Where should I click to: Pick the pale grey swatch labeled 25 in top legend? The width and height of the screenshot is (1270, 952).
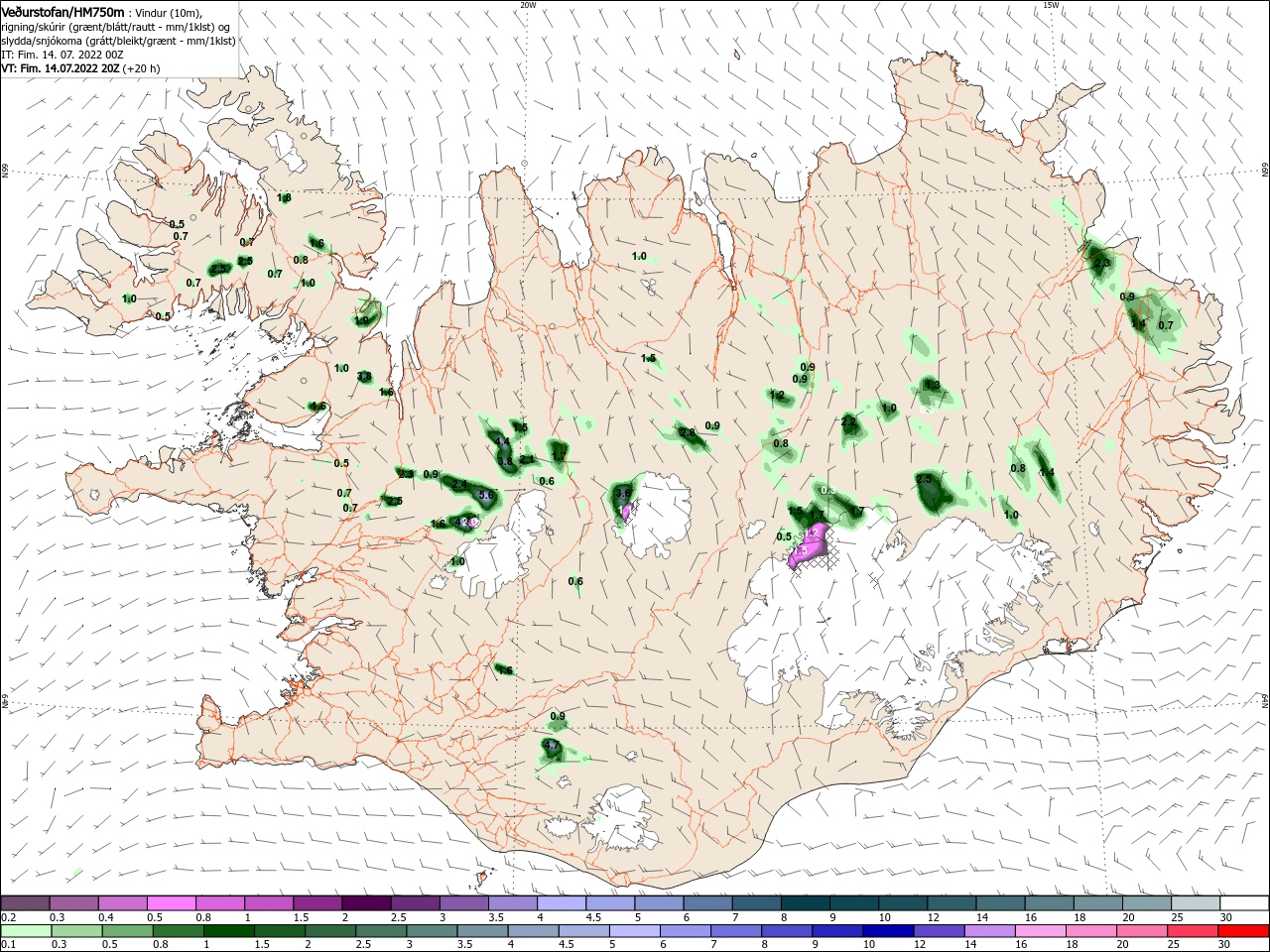(1196, 903)
